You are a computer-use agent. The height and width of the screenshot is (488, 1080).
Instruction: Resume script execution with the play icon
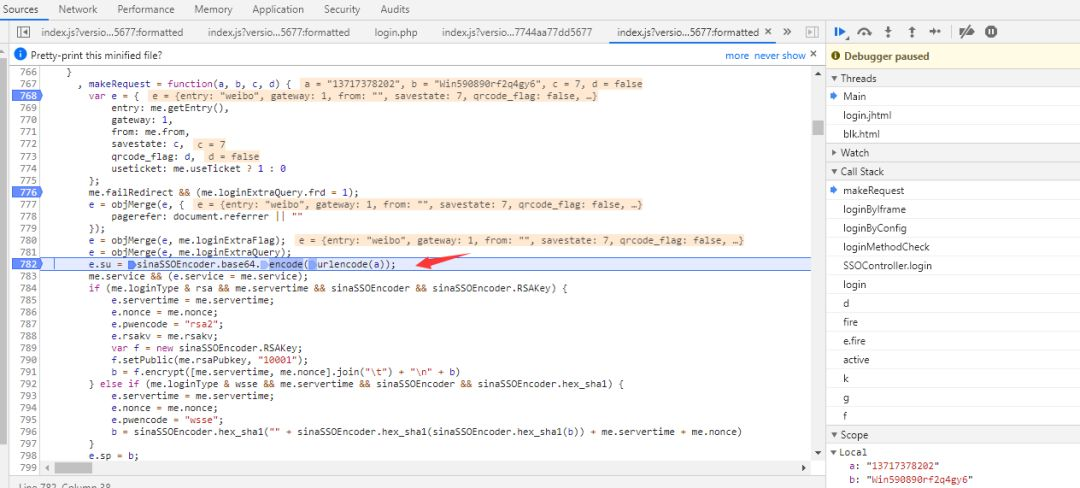(840, 32)
